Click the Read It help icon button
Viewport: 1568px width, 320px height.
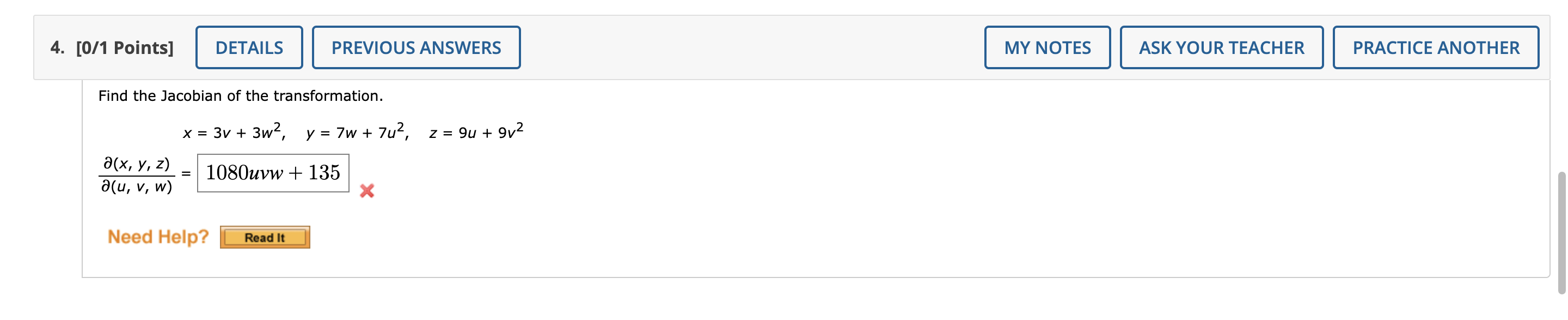point(265,238)
